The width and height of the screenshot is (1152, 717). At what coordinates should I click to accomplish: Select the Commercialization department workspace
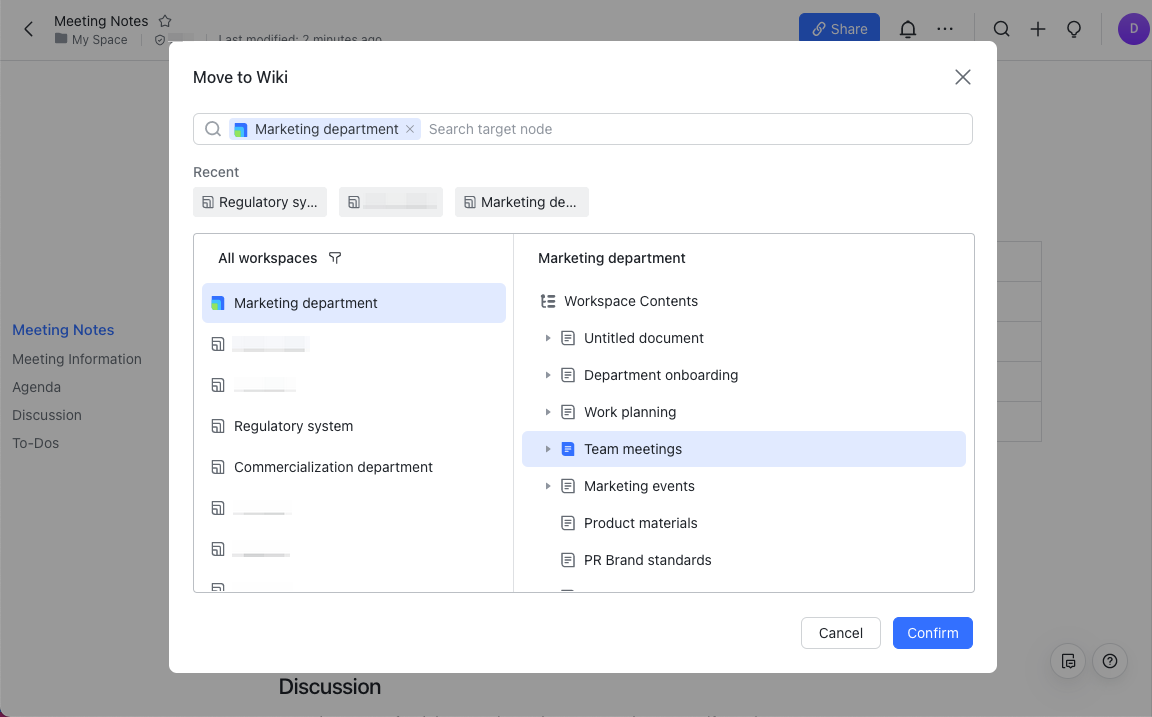pyautogui.click(x=333, y=467)
